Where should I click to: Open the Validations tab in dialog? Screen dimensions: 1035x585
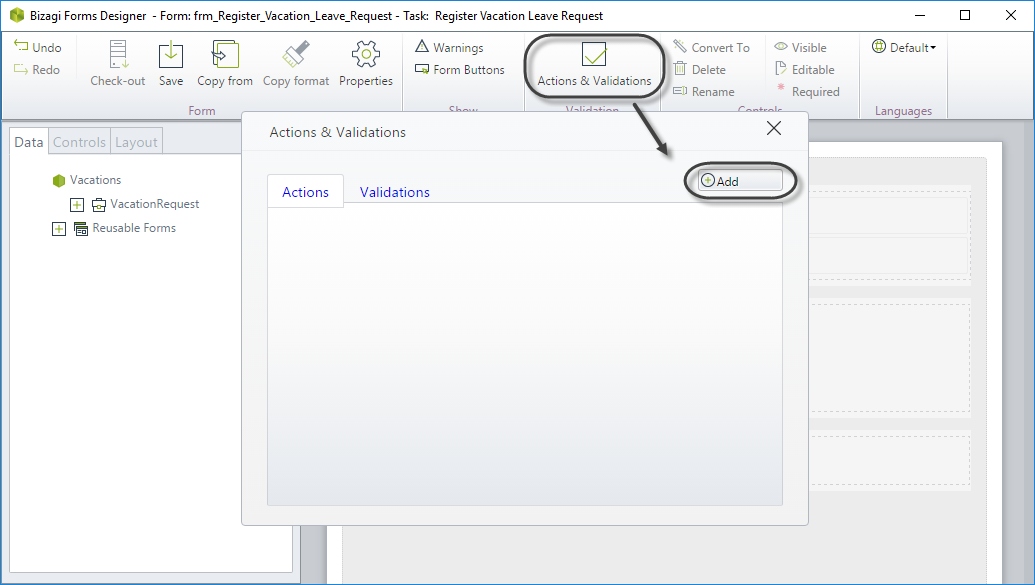tap(395, 191)
